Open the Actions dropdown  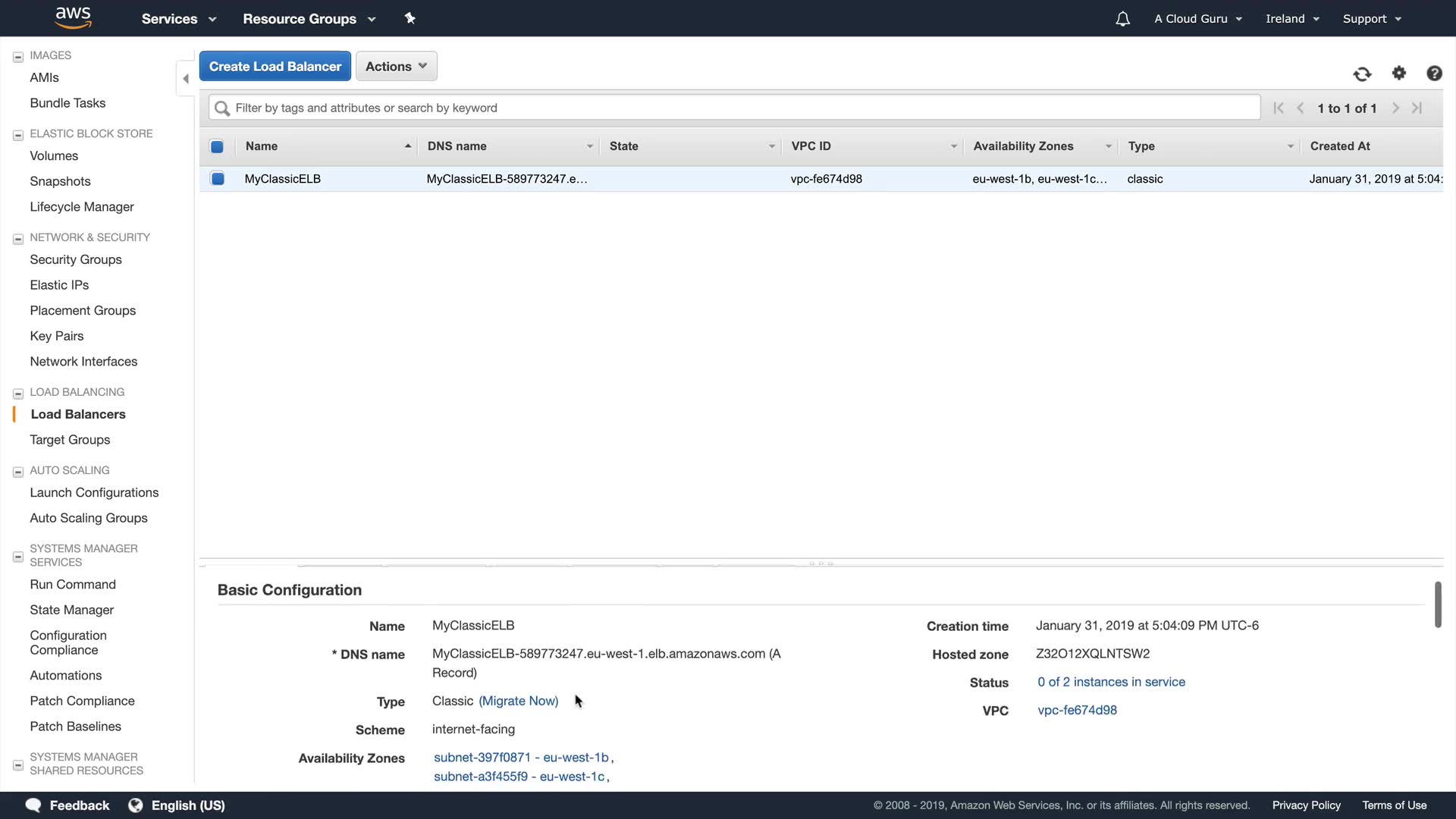pos(396,66)
